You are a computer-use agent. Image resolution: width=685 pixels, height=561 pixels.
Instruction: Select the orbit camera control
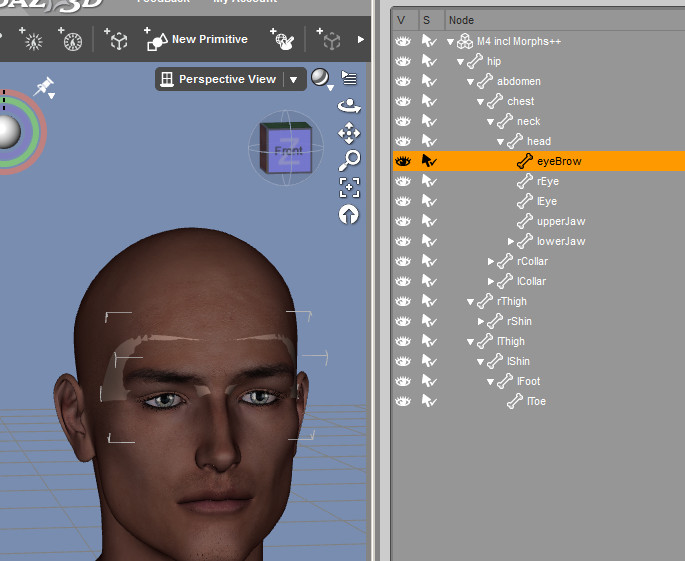[x=349, y=106]
